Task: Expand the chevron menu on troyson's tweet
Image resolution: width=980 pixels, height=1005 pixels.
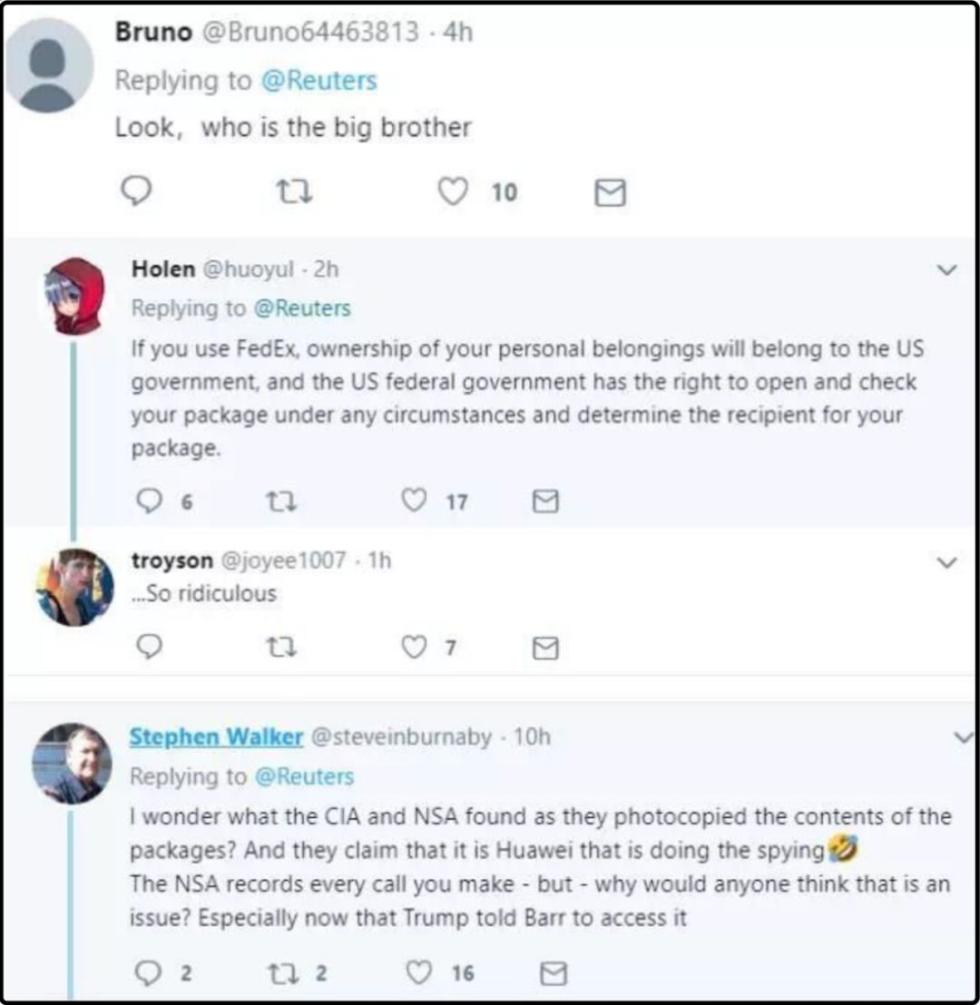Action: click(x=946, y=562)
